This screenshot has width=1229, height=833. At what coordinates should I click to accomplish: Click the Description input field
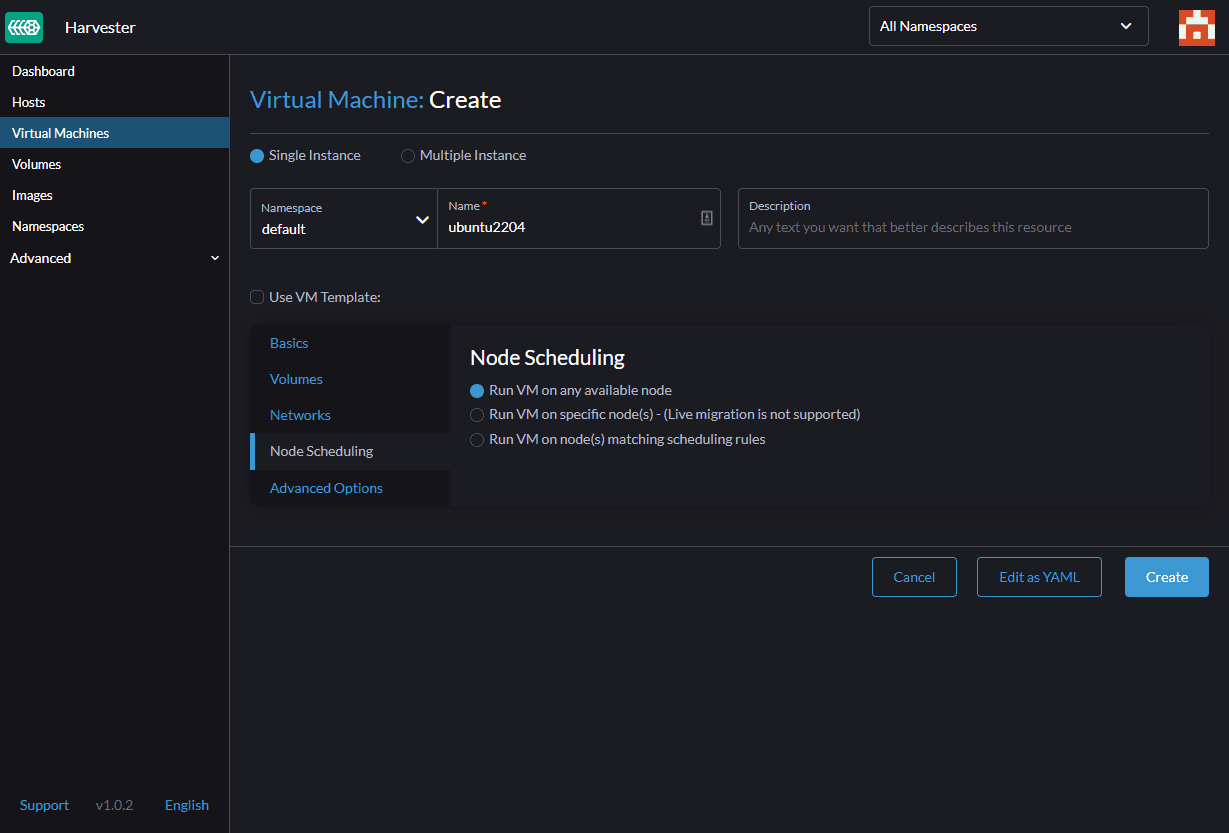[972, 227]
